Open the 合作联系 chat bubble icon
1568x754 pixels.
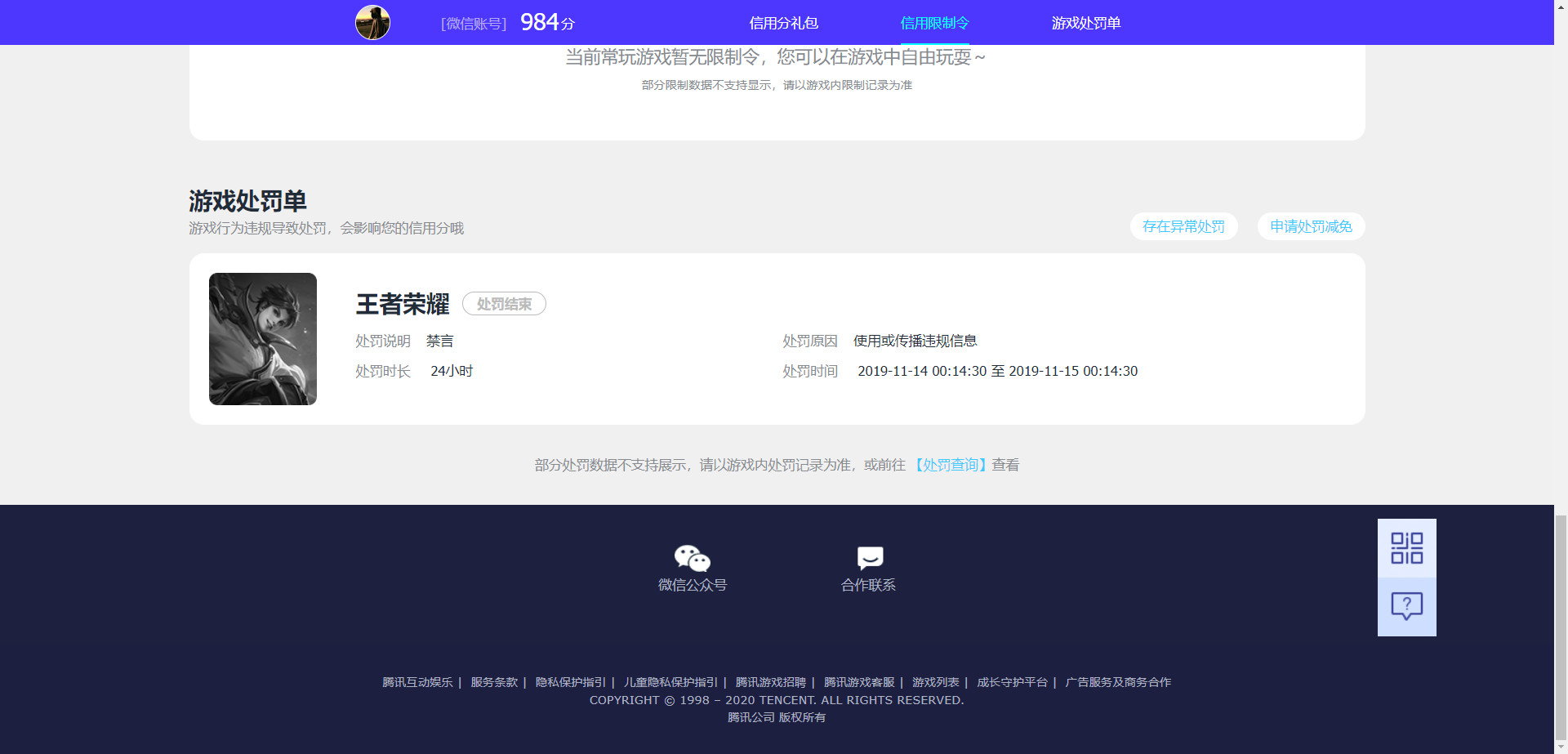870,558
